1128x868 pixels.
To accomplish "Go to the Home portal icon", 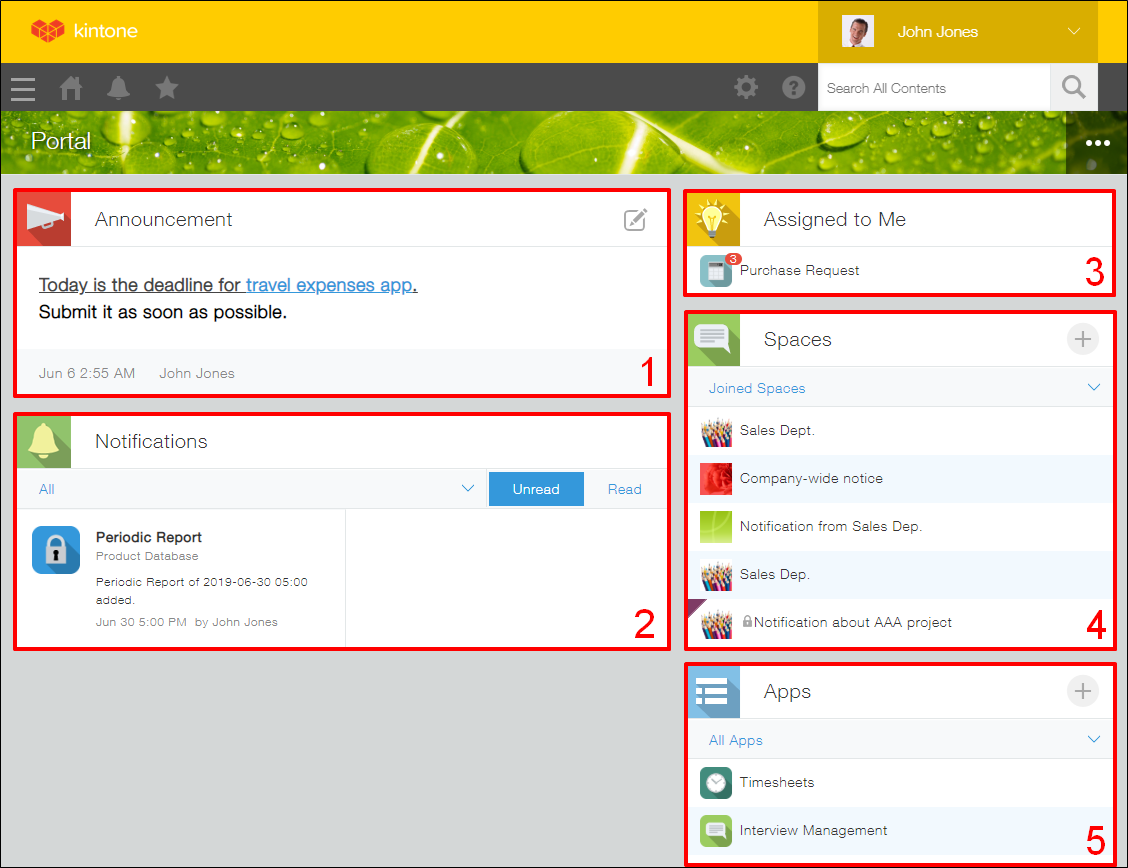I will 71,88.
